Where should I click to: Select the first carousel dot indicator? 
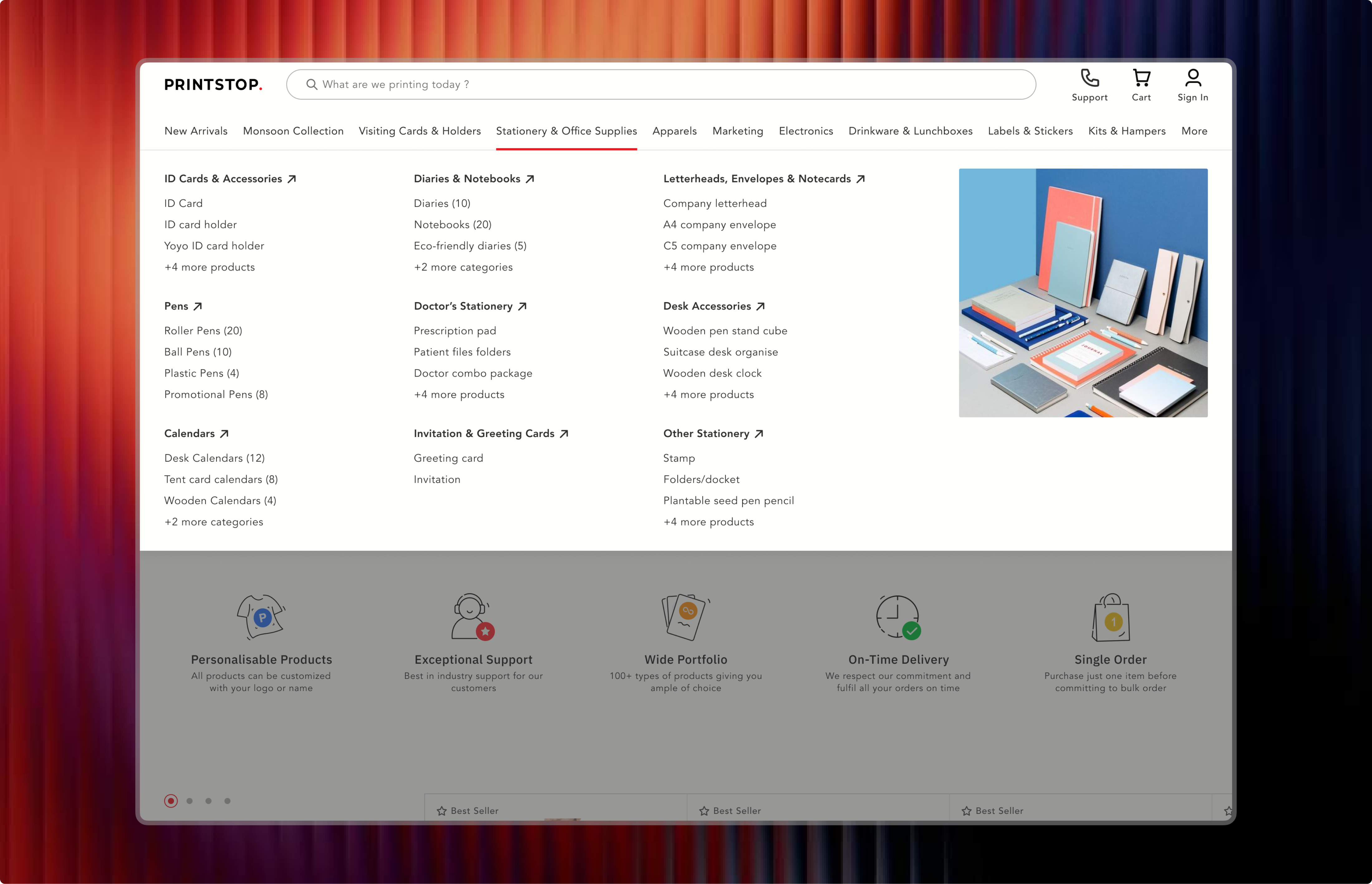(171, 801)
